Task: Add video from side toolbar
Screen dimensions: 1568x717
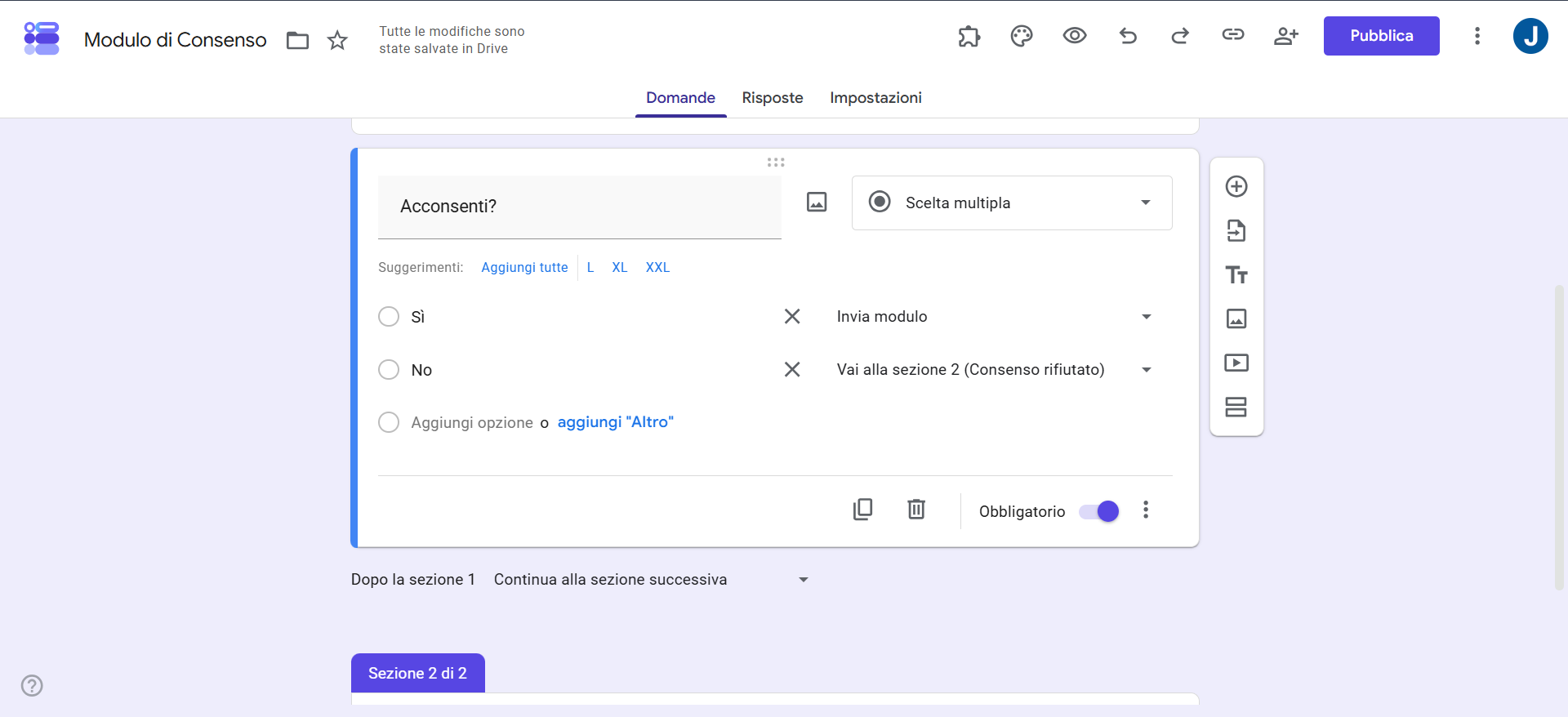Action: (x=1236, y=363)
